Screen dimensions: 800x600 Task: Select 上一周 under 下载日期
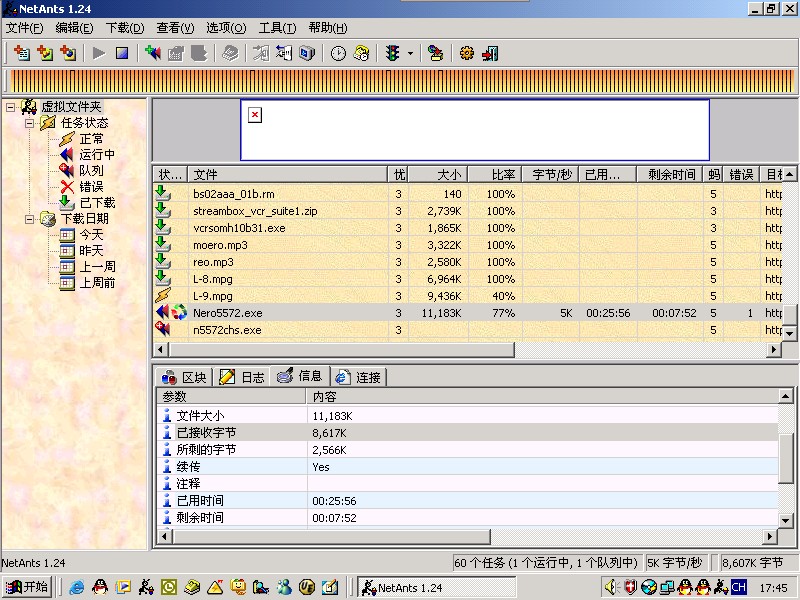pos(97,266)
